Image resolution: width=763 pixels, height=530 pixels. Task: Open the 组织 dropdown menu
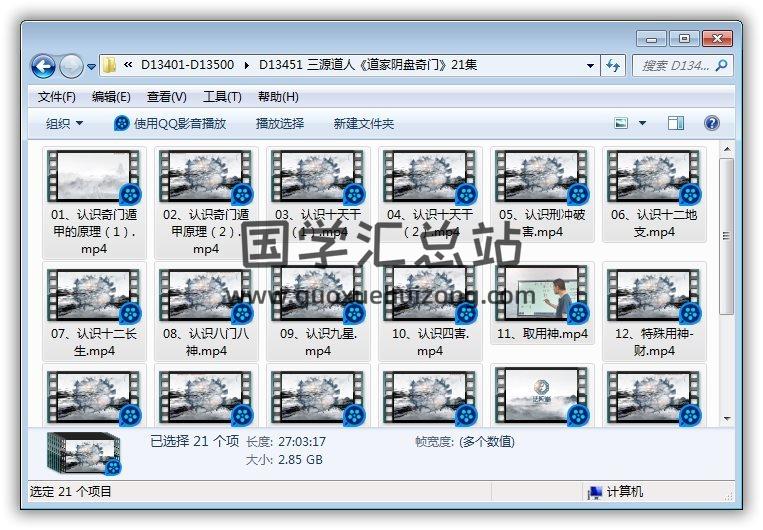(x=65, y=124)
